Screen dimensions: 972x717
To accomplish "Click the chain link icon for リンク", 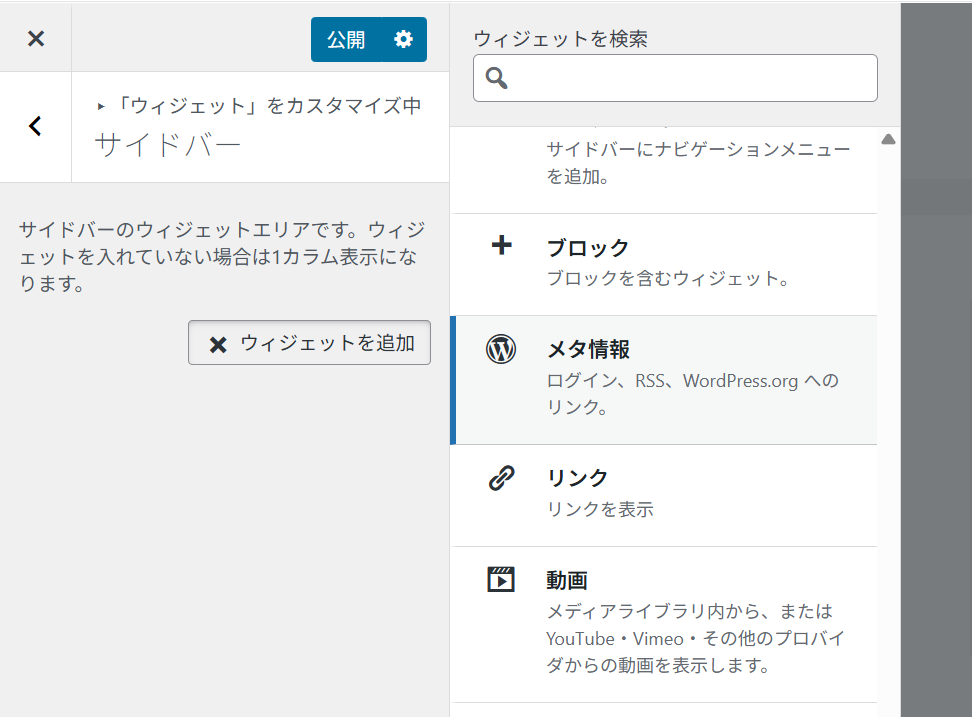I will tap(501, 478).
